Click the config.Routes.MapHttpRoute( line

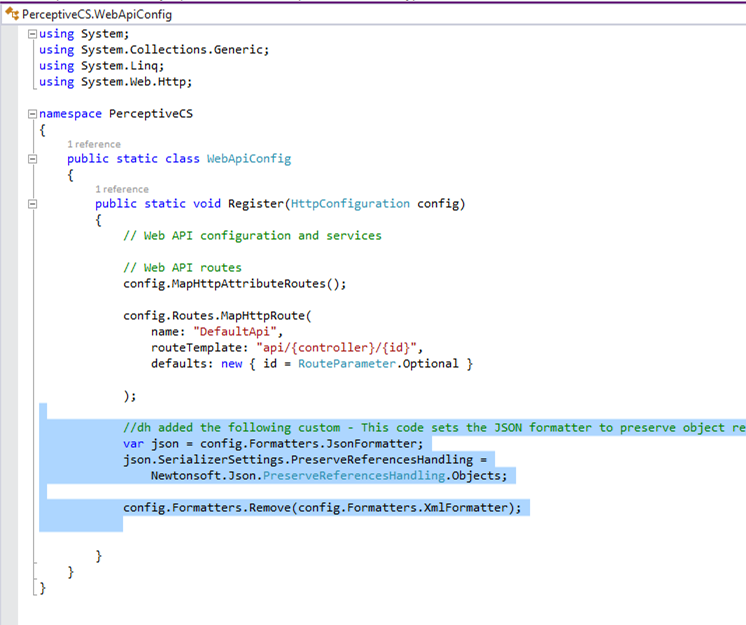pyautogui.click(x=217, y=315)
